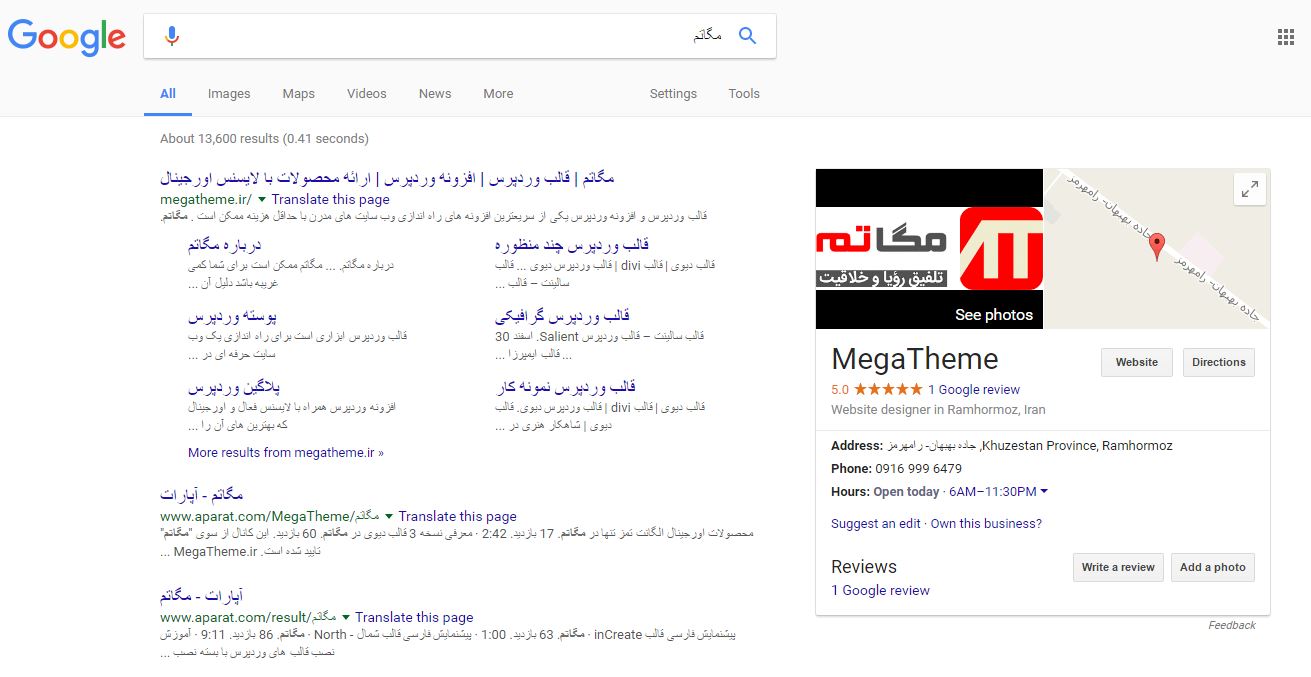
Task: Open the 'آپارات - مگاتم' result title
Action: (201, 597)
